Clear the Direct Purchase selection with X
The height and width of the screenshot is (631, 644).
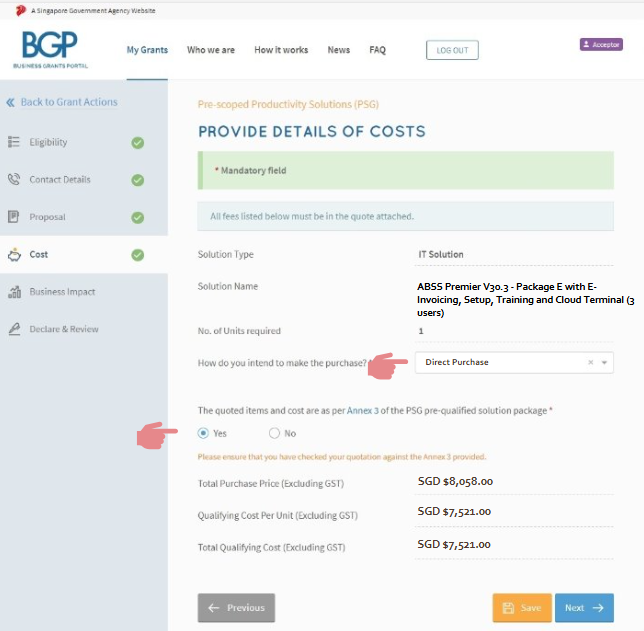(591, 362)
